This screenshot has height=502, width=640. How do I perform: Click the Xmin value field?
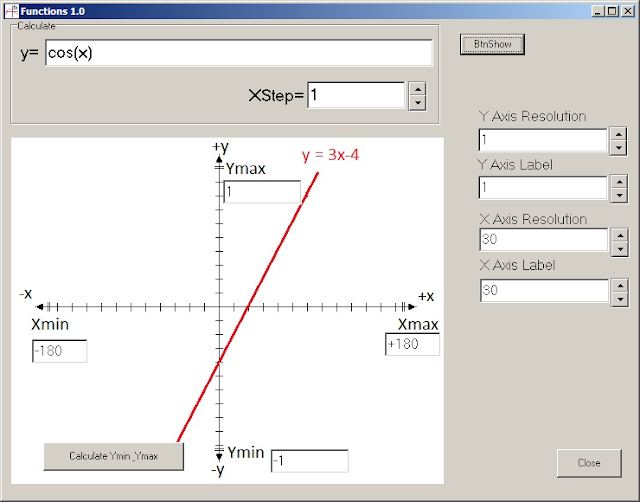(x=60, y=351)
